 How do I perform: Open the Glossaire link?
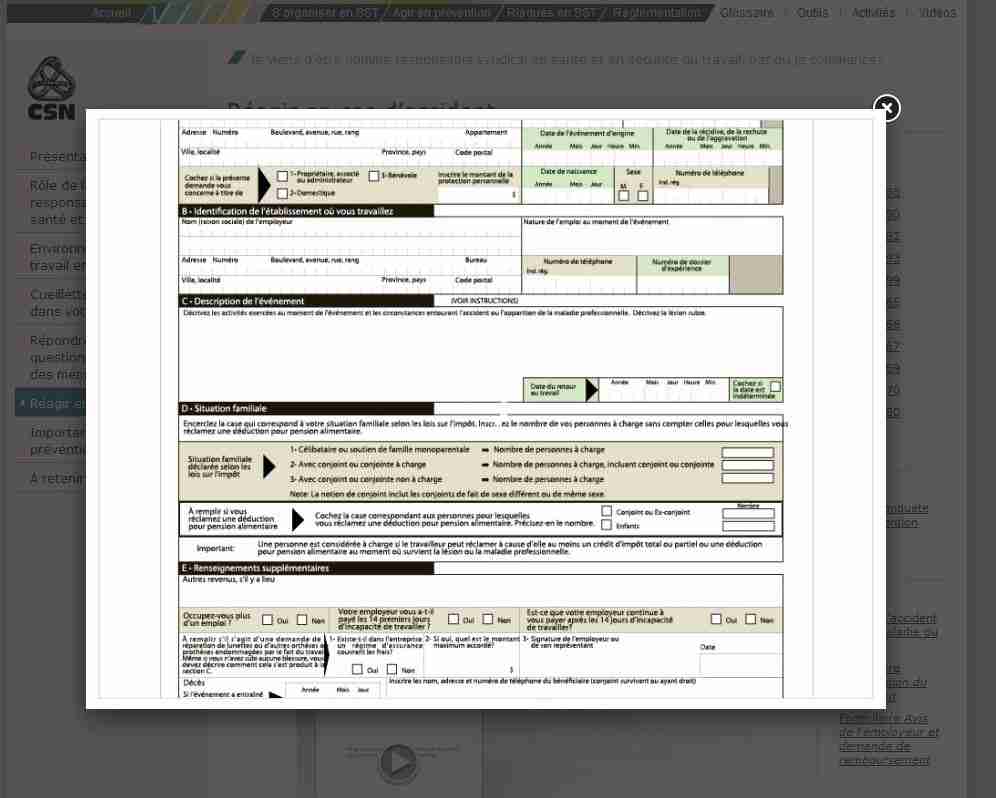coord(746,13)
